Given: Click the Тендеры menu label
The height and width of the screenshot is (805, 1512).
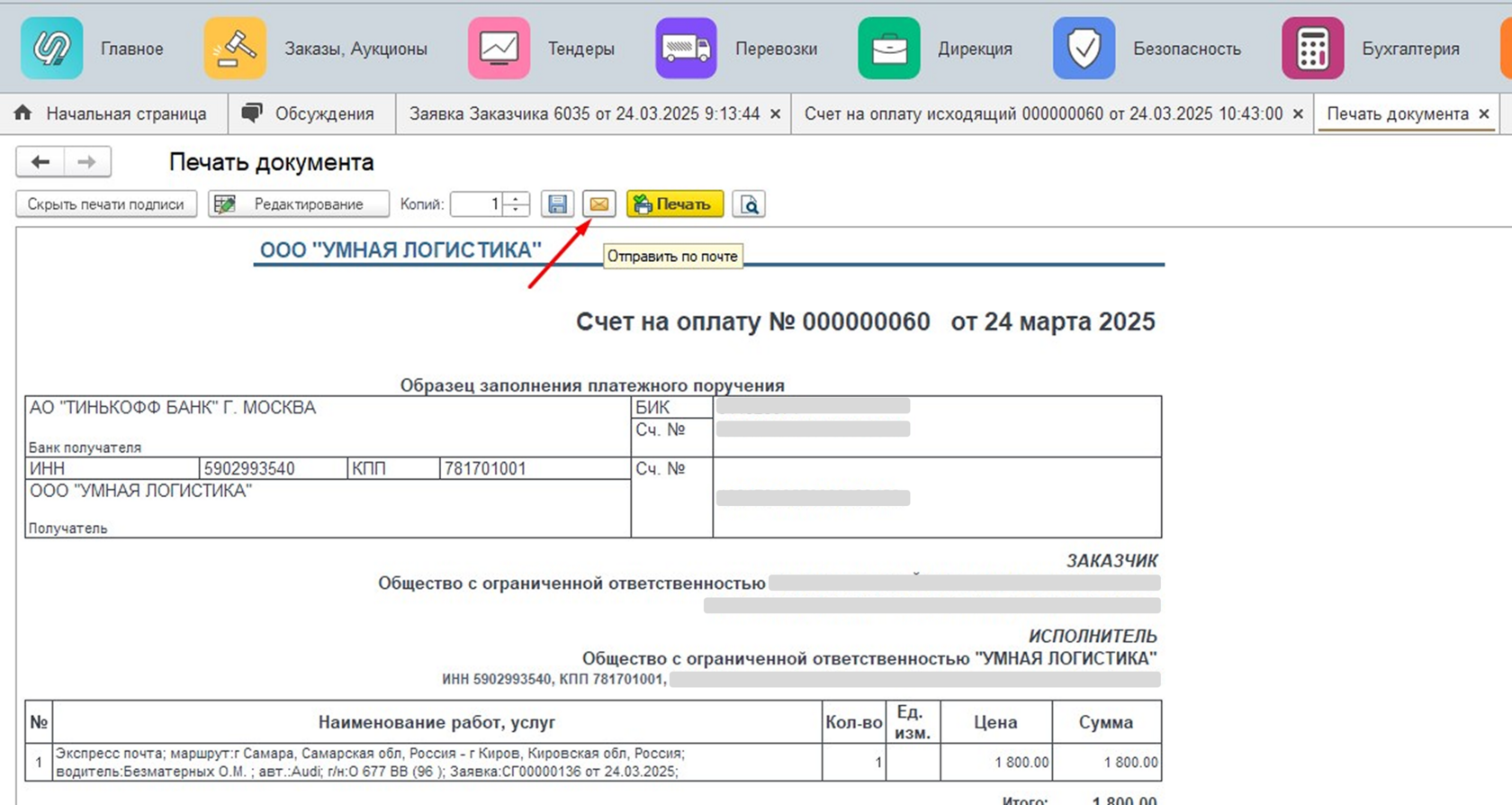Looking at the screenshot, I should 581,49.
